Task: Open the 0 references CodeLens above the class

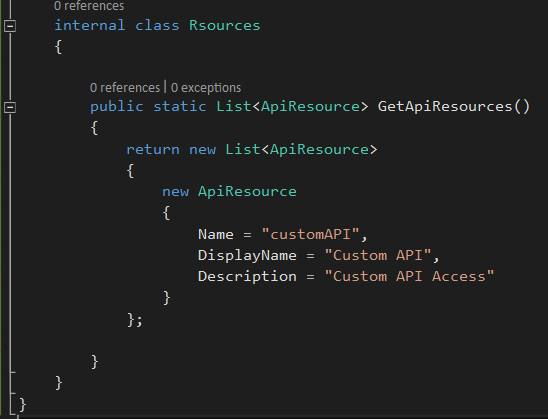Action: click(89, 6)
